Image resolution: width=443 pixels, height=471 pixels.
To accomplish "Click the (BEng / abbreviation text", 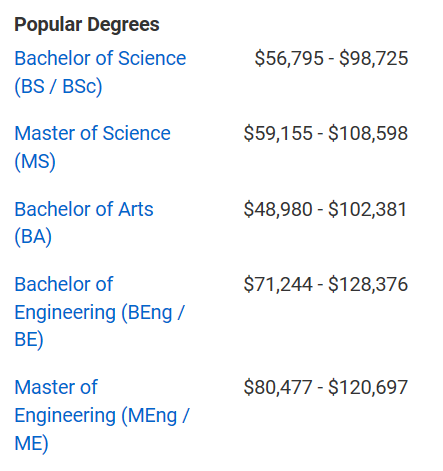I will 153,313.
